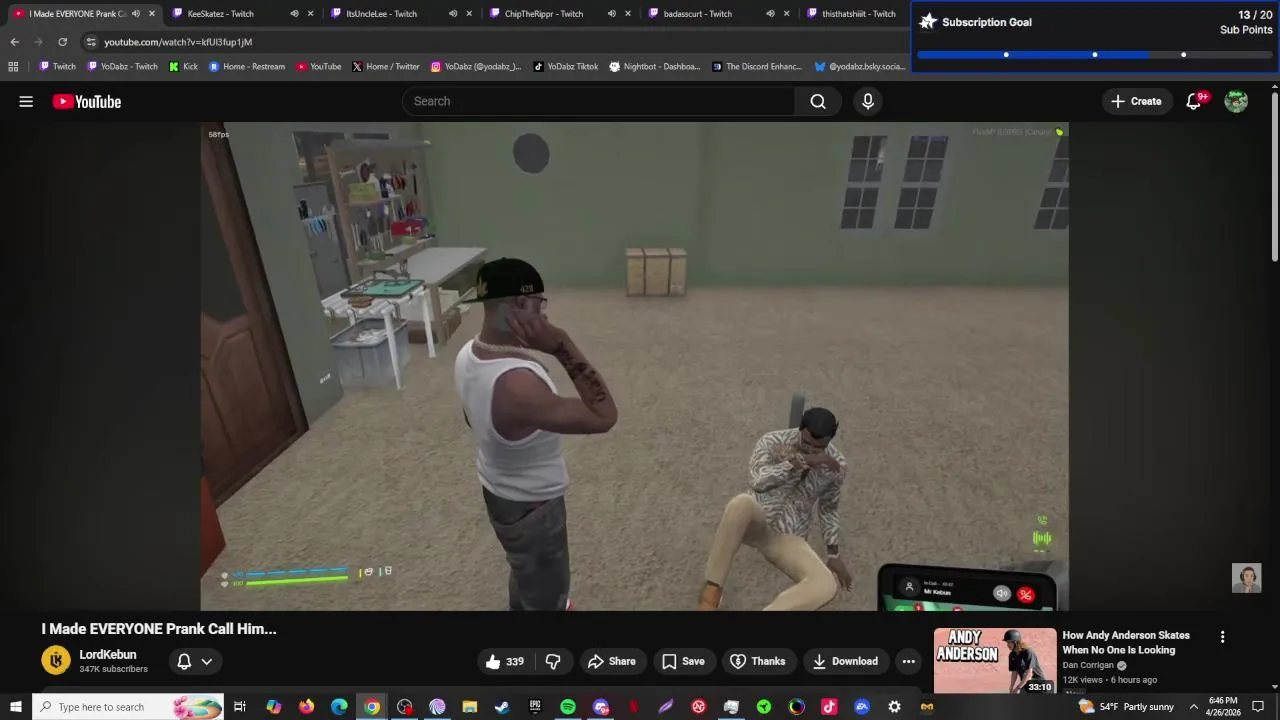Viewport: 1280px width, 720px height.
Task: Open YoDabz Tiktok bookmark
Action: click(x=566, y=67)
